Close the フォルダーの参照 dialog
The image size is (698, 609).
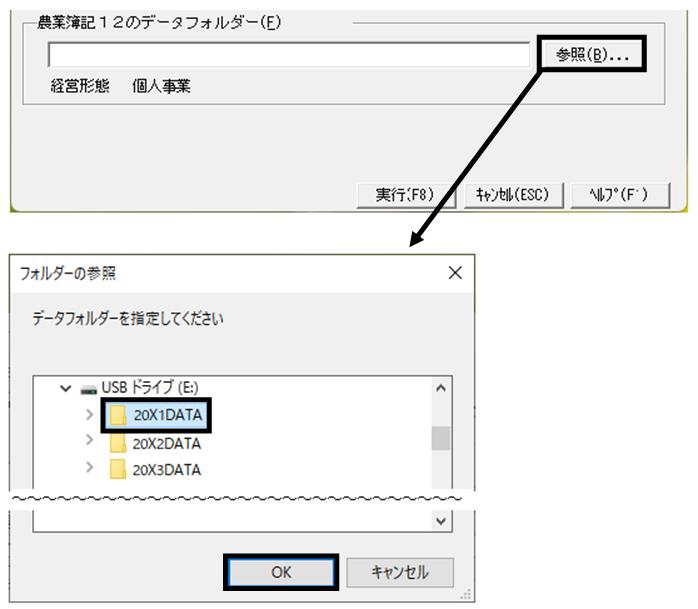[455, 273]
